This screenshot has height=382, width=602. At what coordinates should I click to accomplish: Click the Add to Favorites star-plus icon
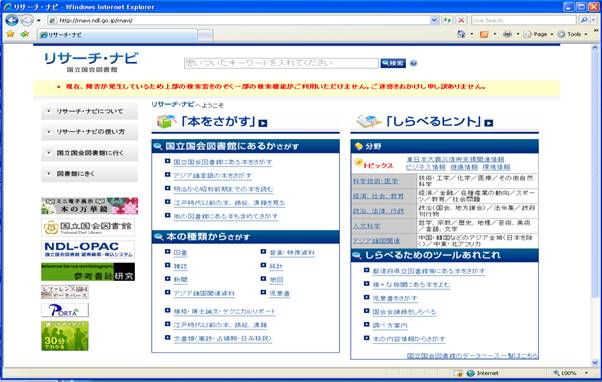click(x=25, y=34)
